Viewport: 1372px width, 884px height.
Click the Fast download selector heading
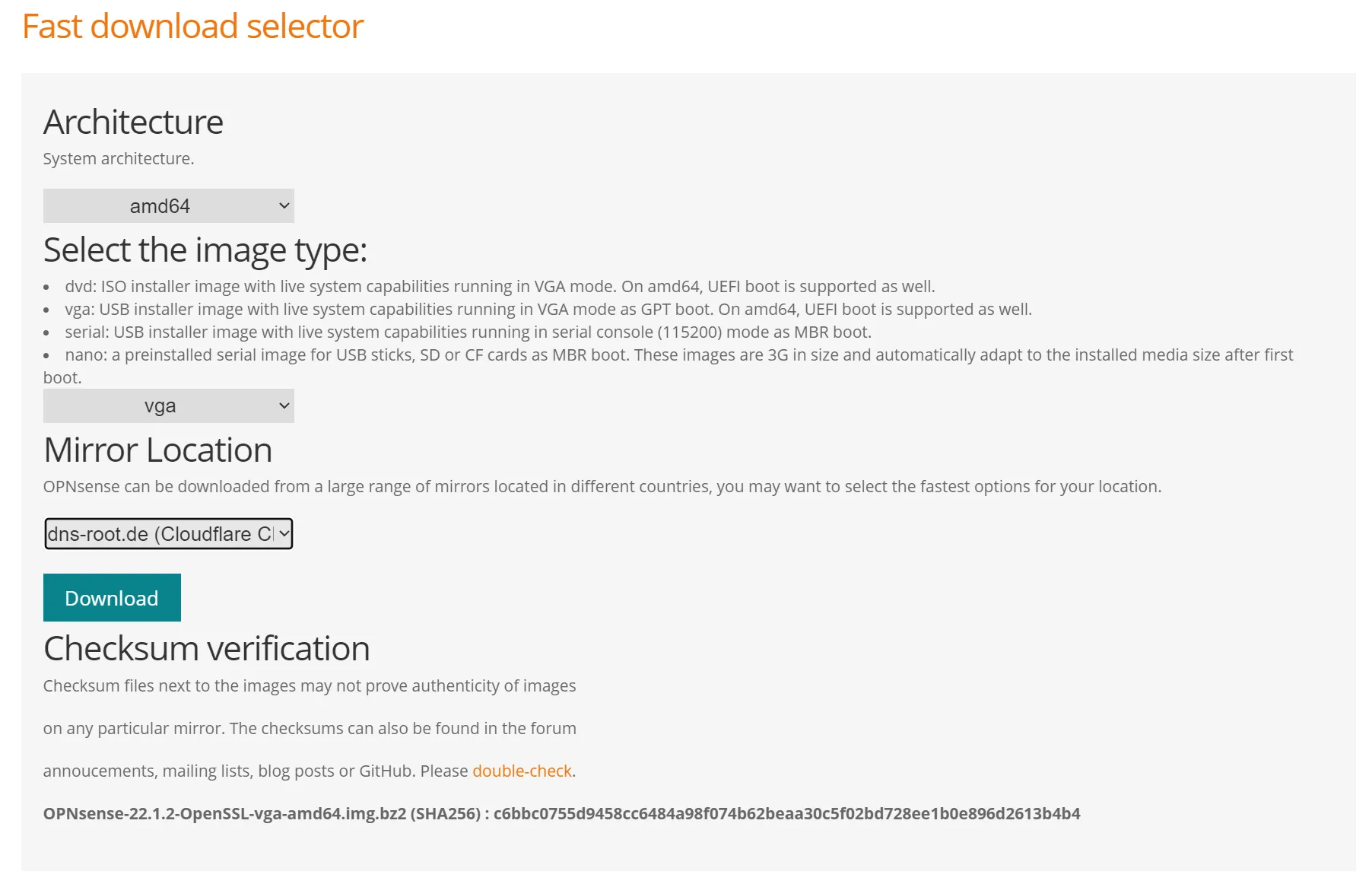coord(192,26)
